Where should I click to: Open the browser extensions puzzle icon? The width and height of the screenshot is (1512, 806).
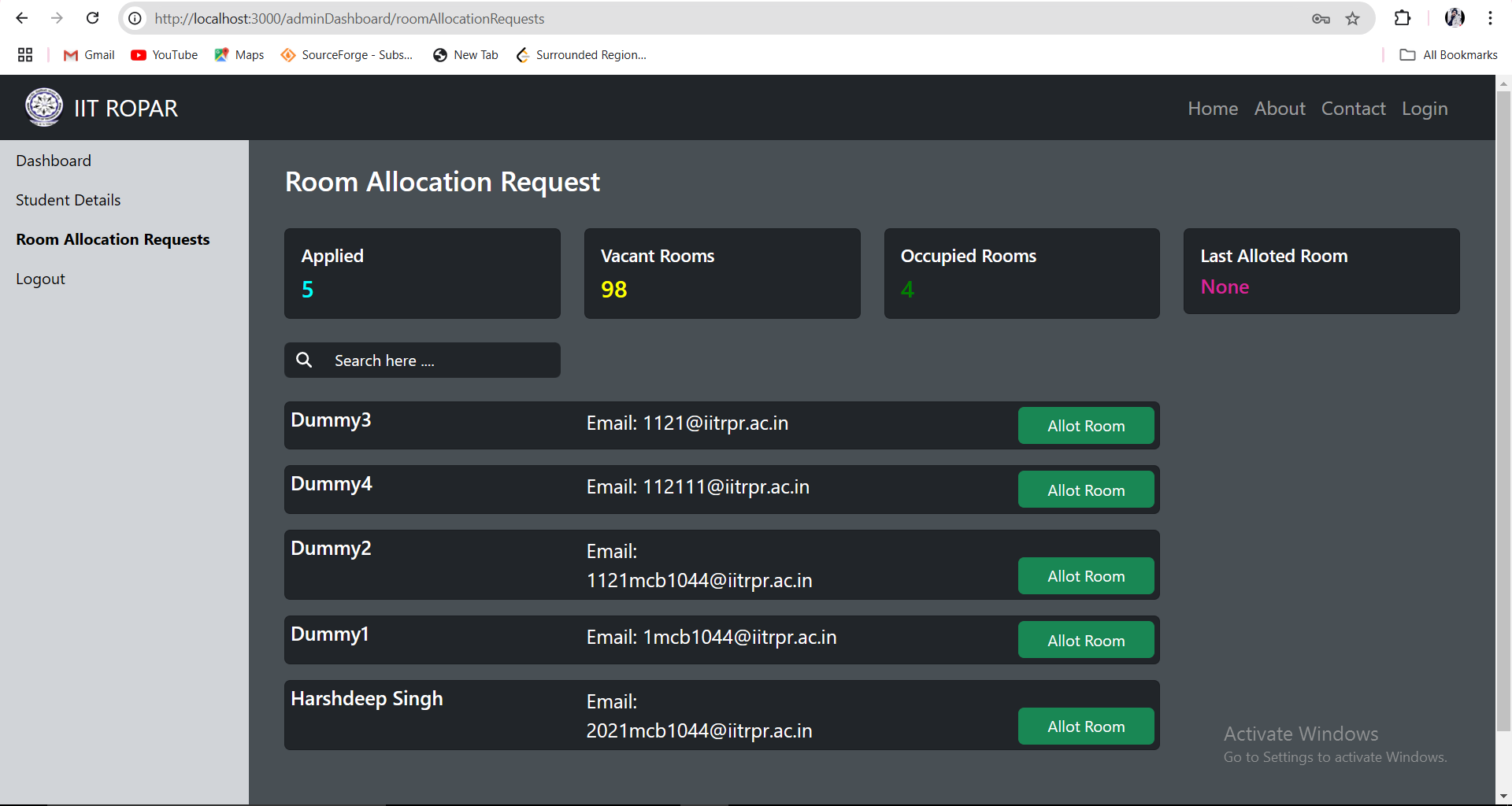pyautogui.click(x=1403, y=18)
